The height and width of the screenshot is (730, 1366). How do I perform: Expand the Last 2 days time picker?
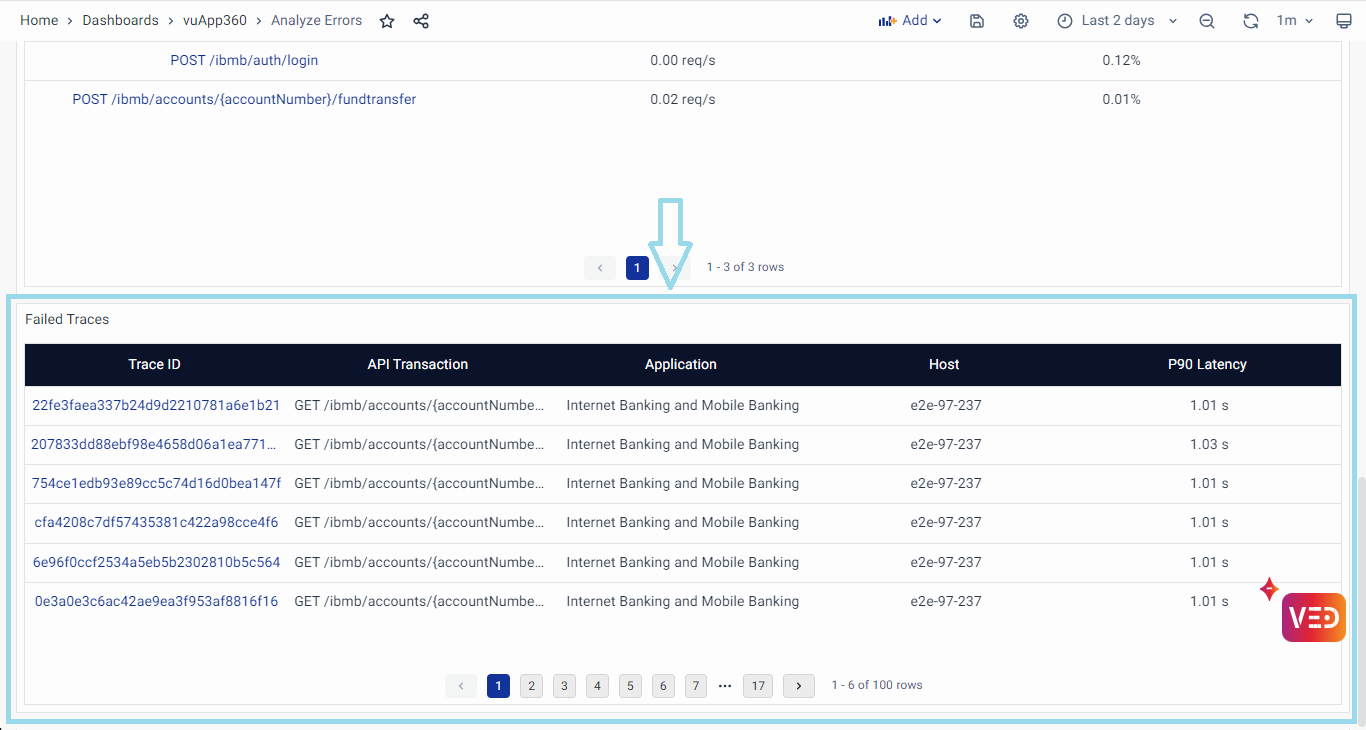1117,21
